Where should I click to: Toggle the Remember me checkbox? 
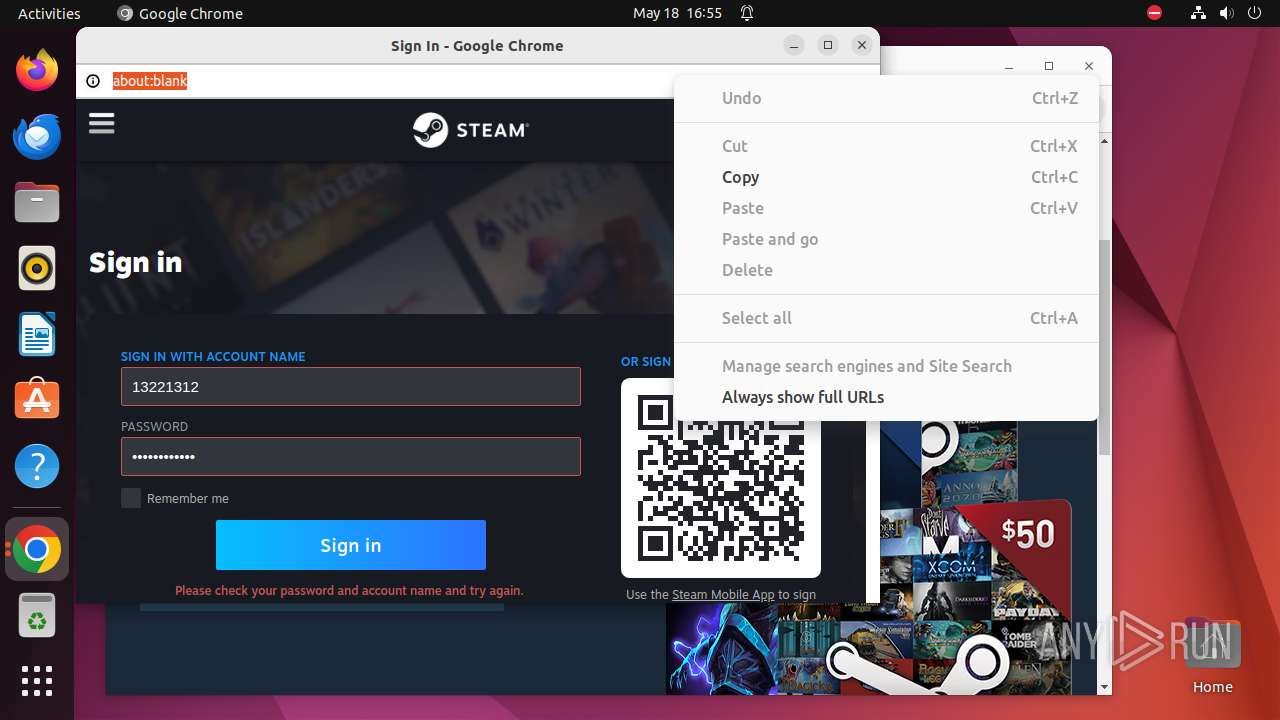[x=131, y=498]
